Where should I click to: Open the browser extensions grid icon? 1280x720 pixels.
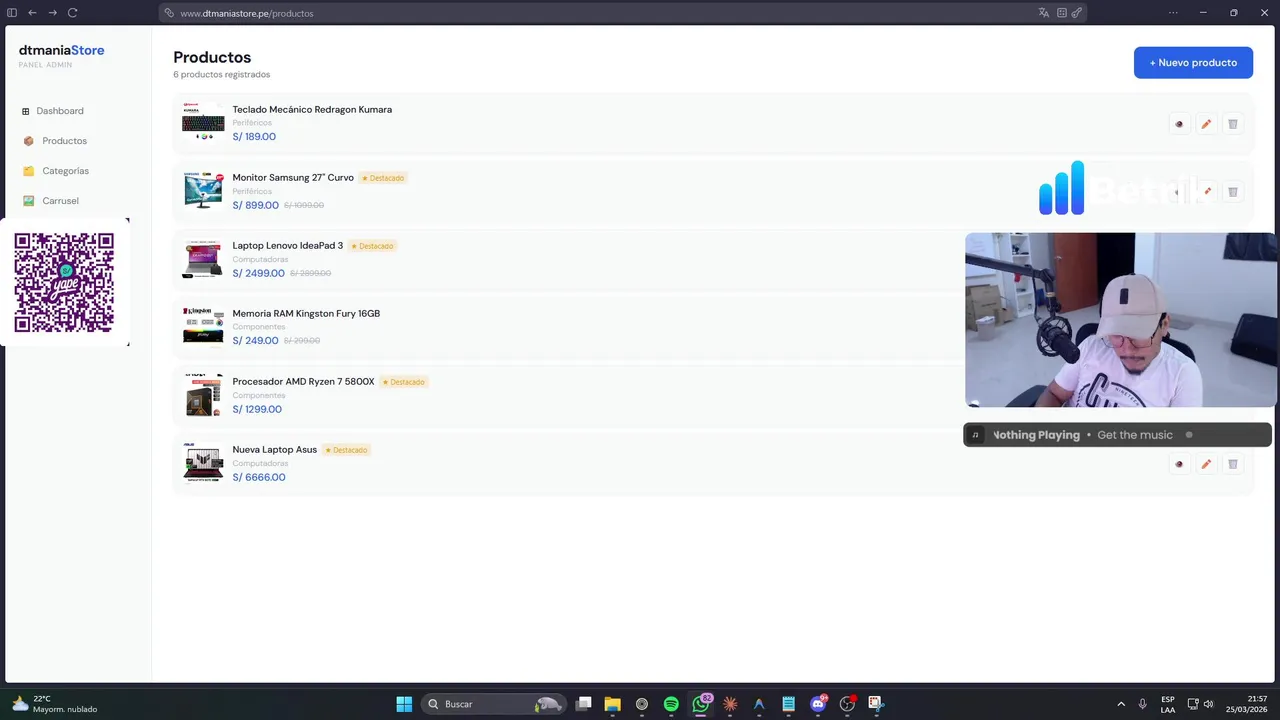[x=1061, y=13]
